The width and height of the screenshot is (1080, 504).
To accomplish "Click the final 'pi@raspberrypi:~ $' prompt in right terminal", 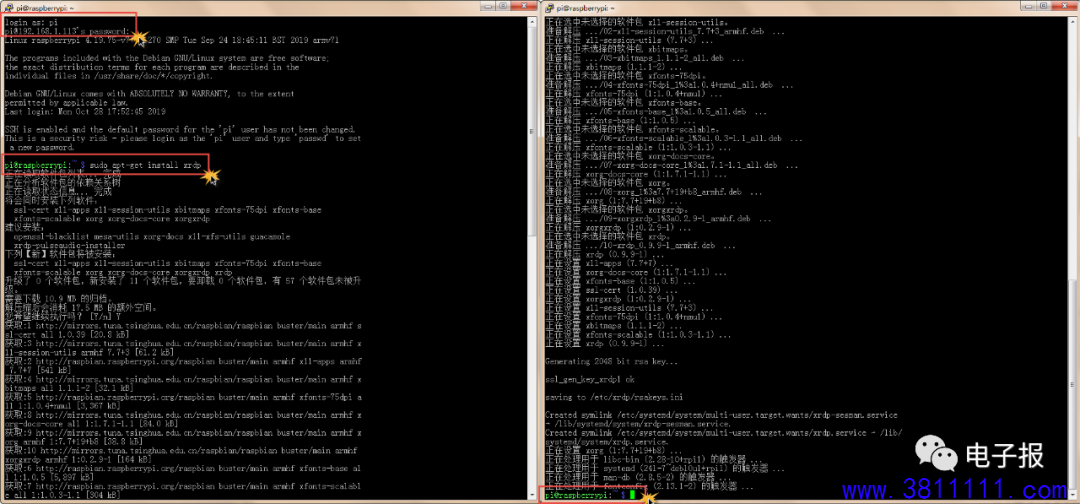I will [585, 495].
